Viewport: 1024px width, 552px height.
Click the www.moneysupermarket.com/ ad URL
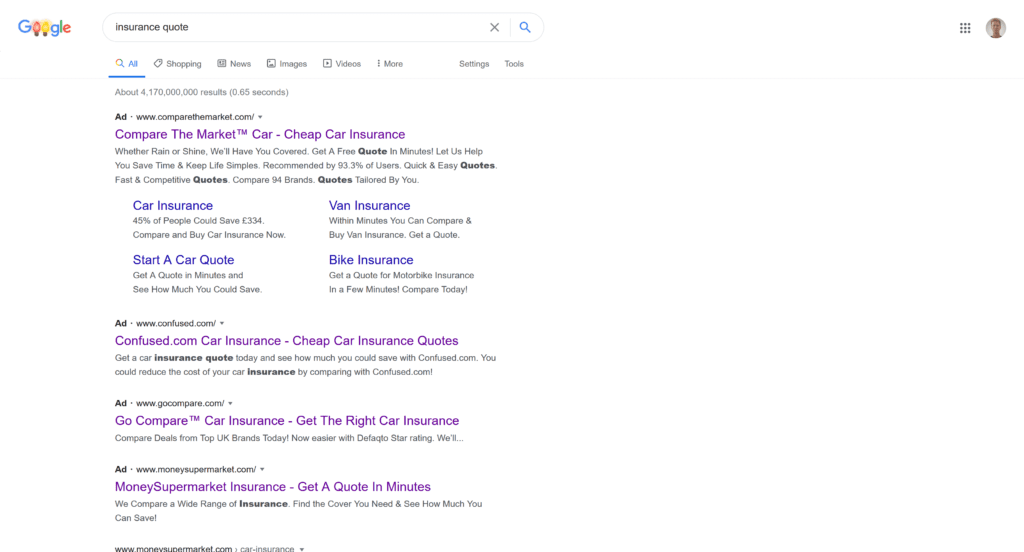(196, 470)
